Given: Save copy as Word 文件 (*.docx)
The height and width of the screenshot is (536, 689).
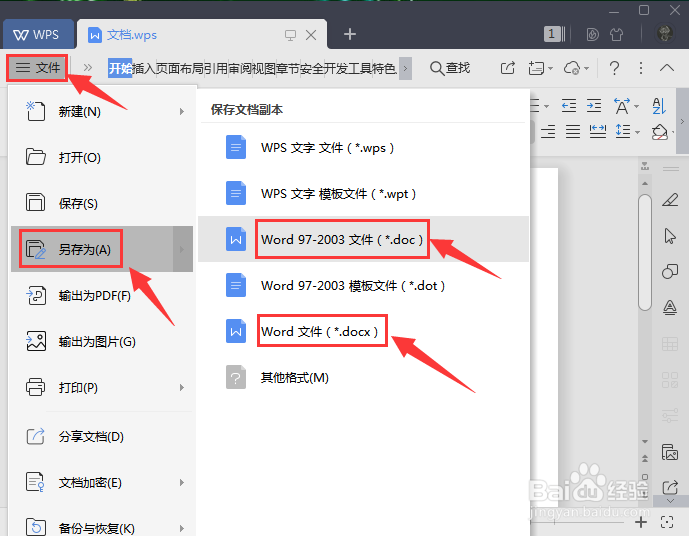Looking at the screenshot, I should 363,331.
